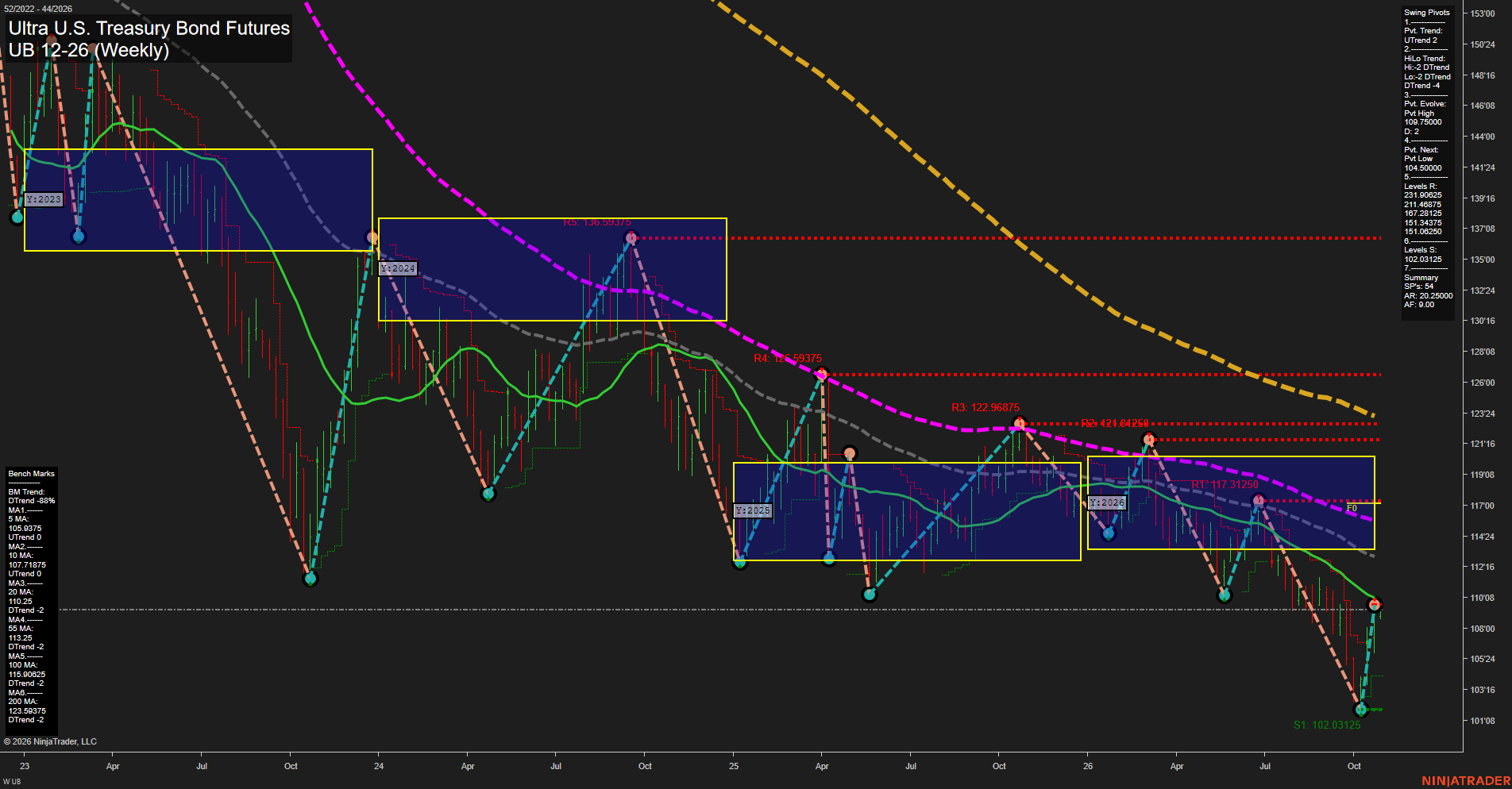This screenshot has width=1512, height=789.
Task: Click the 24 year tick on time axis
Action: coord(379,766)
